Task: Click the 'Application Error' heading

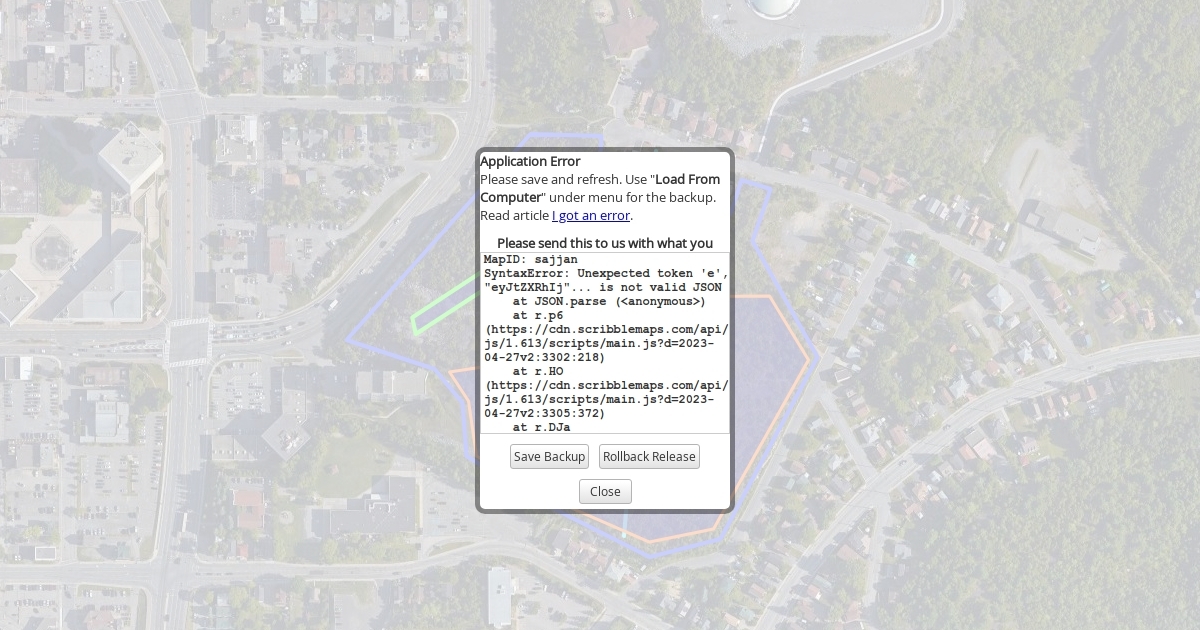Action: point(530,161)
